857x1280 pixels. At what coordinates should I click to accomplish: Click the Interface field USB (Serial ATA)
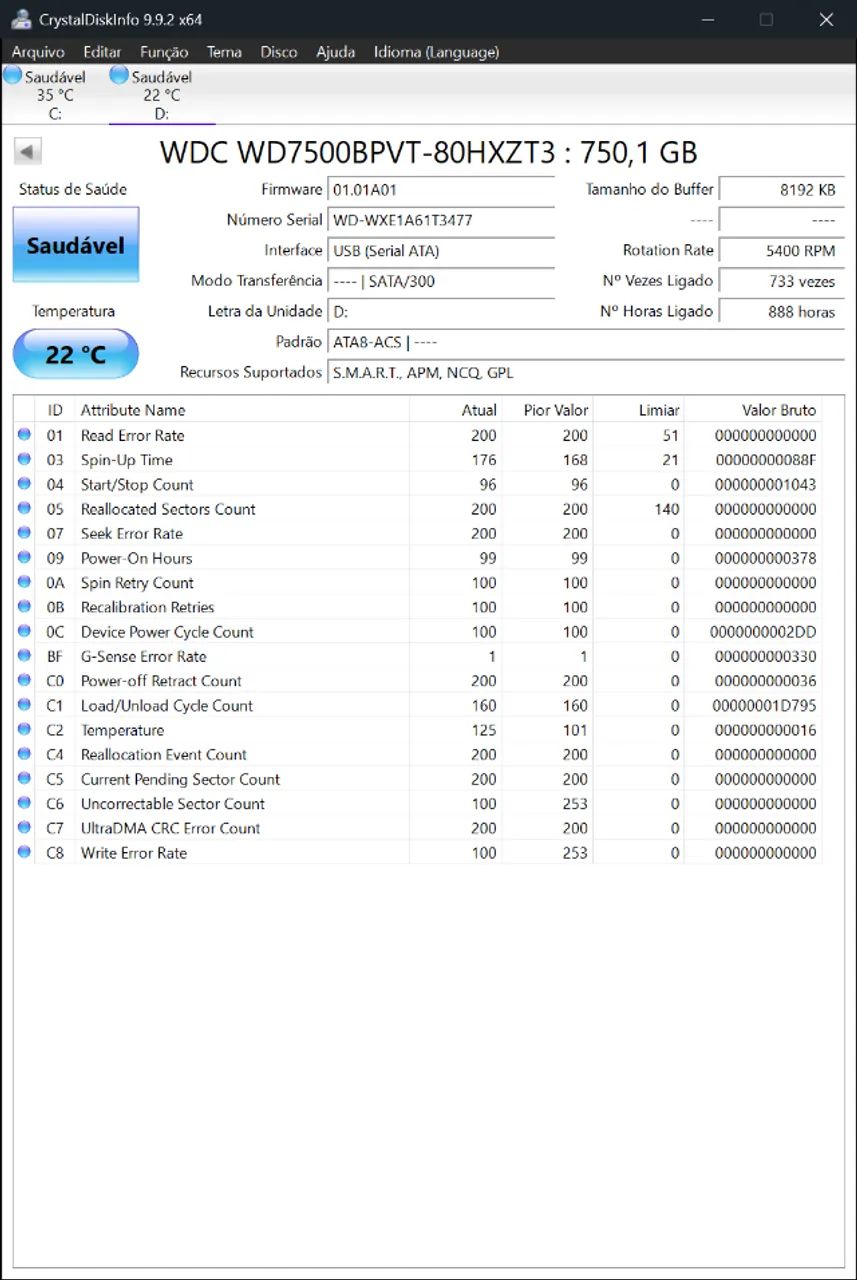pyautogui.click(x=441, y=251)
